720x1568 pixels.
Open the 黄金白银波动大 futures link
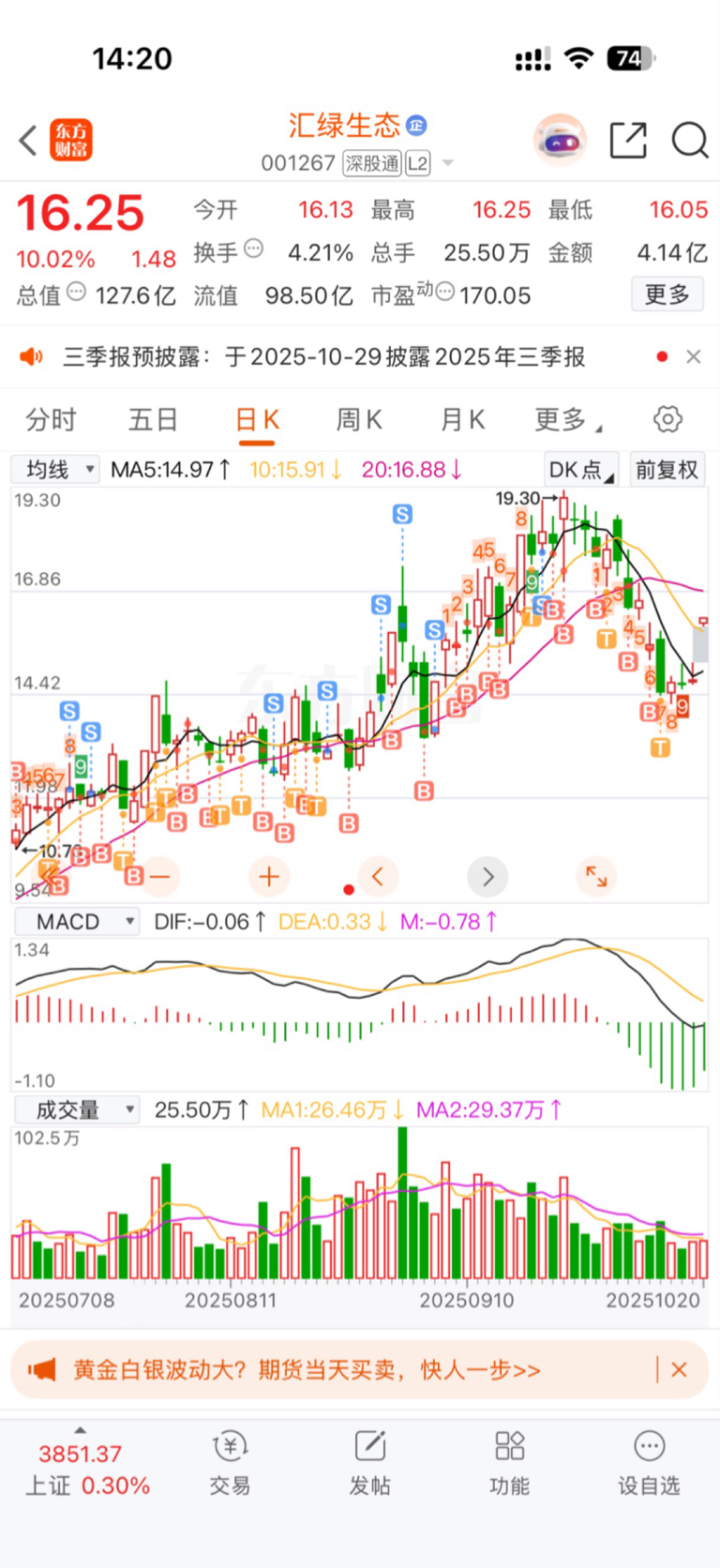[307, 1370]
